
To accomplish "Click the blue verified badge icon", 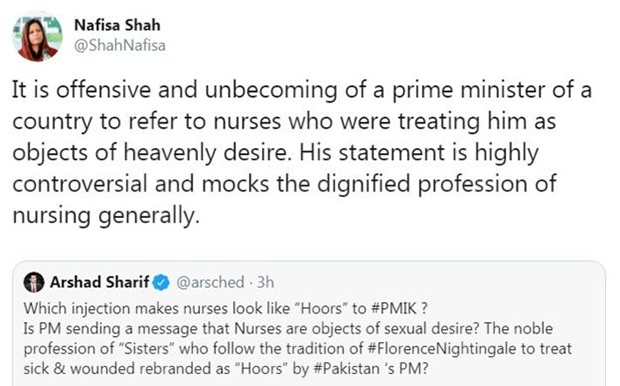I will click(x=161, y=282).
